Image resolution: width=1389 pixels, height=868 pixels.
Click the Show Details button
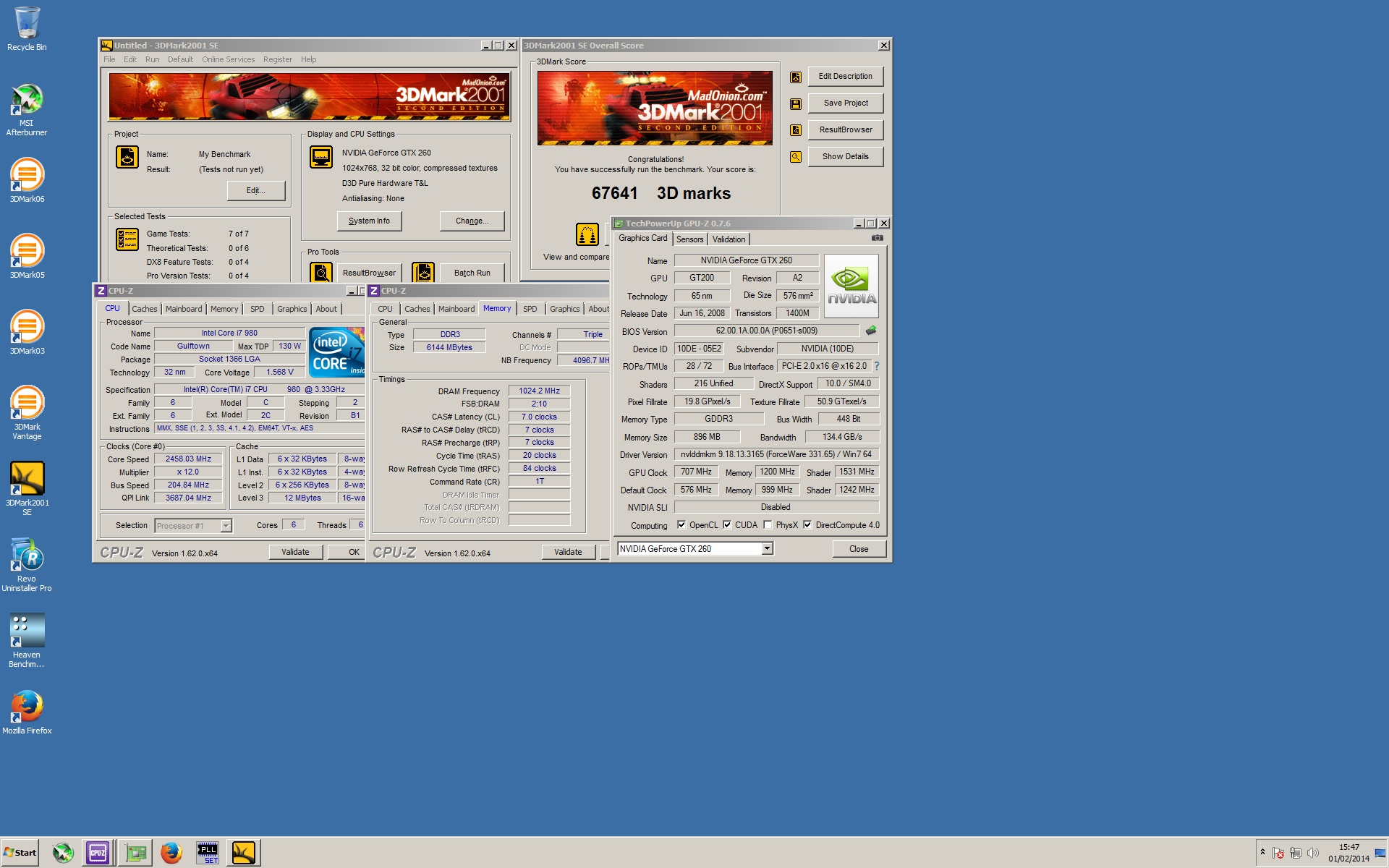[x=845, y=157]
